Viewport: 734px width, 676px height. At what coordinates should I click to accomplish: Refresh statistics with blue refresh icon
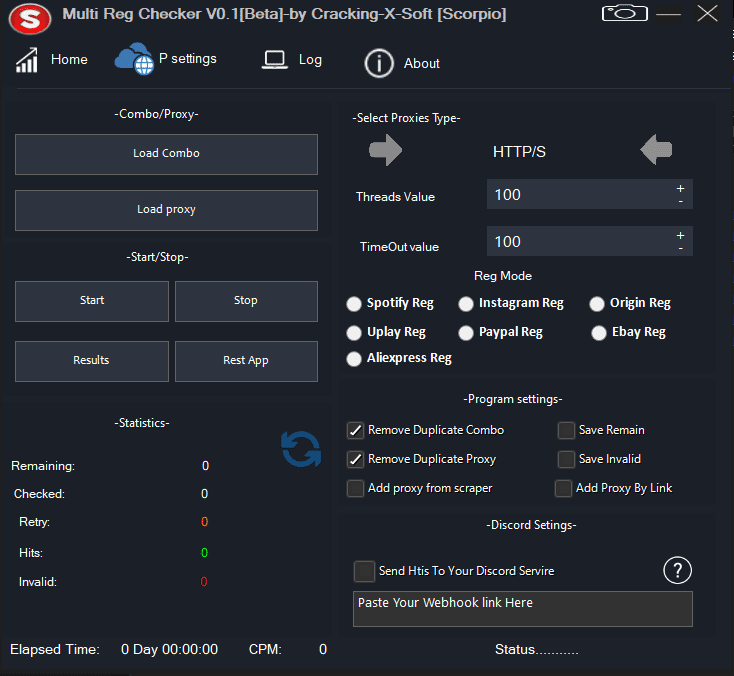point(301,449)
